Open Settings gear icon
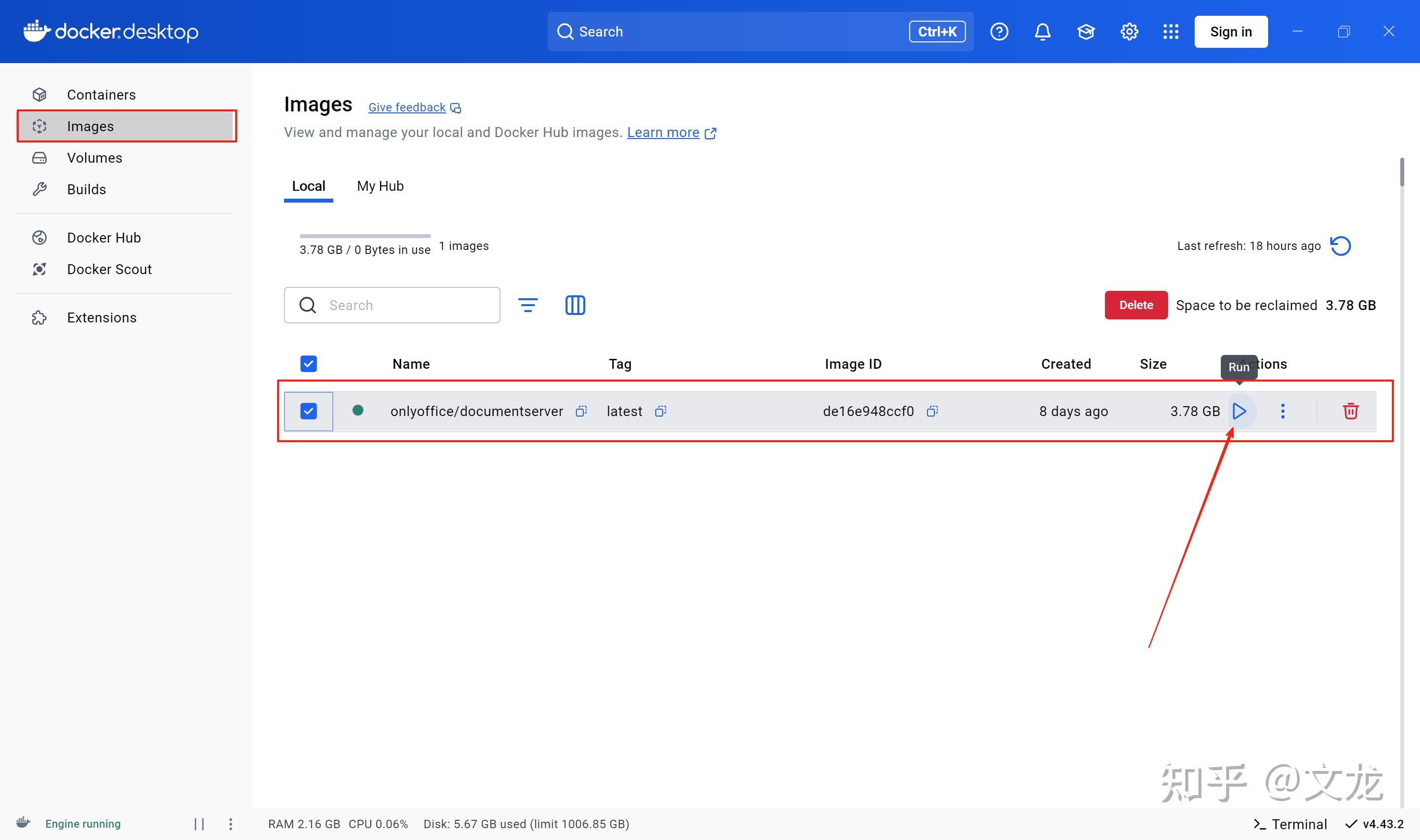Screen dimensions: 1420x840 (1129, 32)
